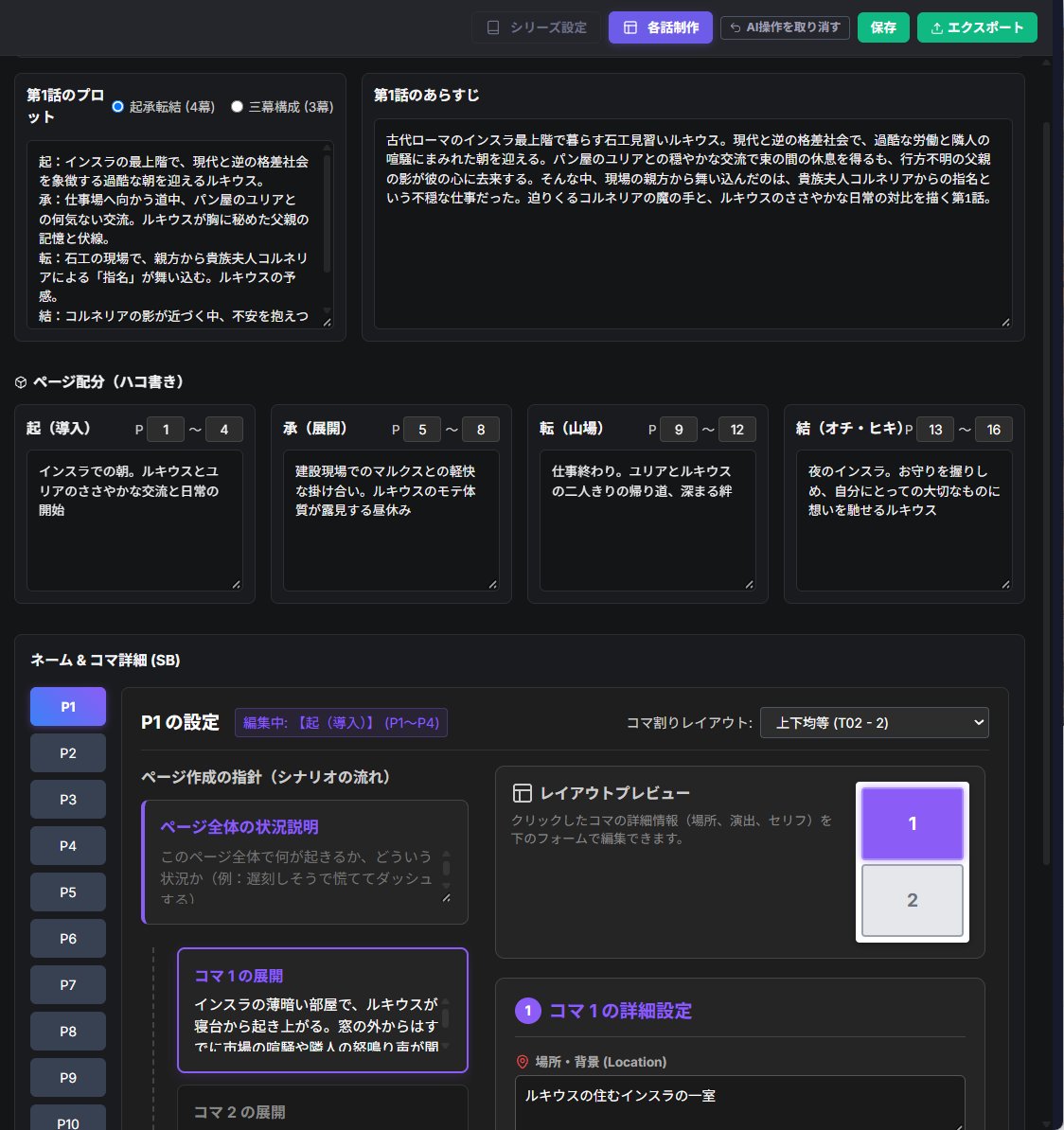This screenshot has height=1130, width=1064.
Task: Click the コマ２の展開 card
Action: [322, 1107]
